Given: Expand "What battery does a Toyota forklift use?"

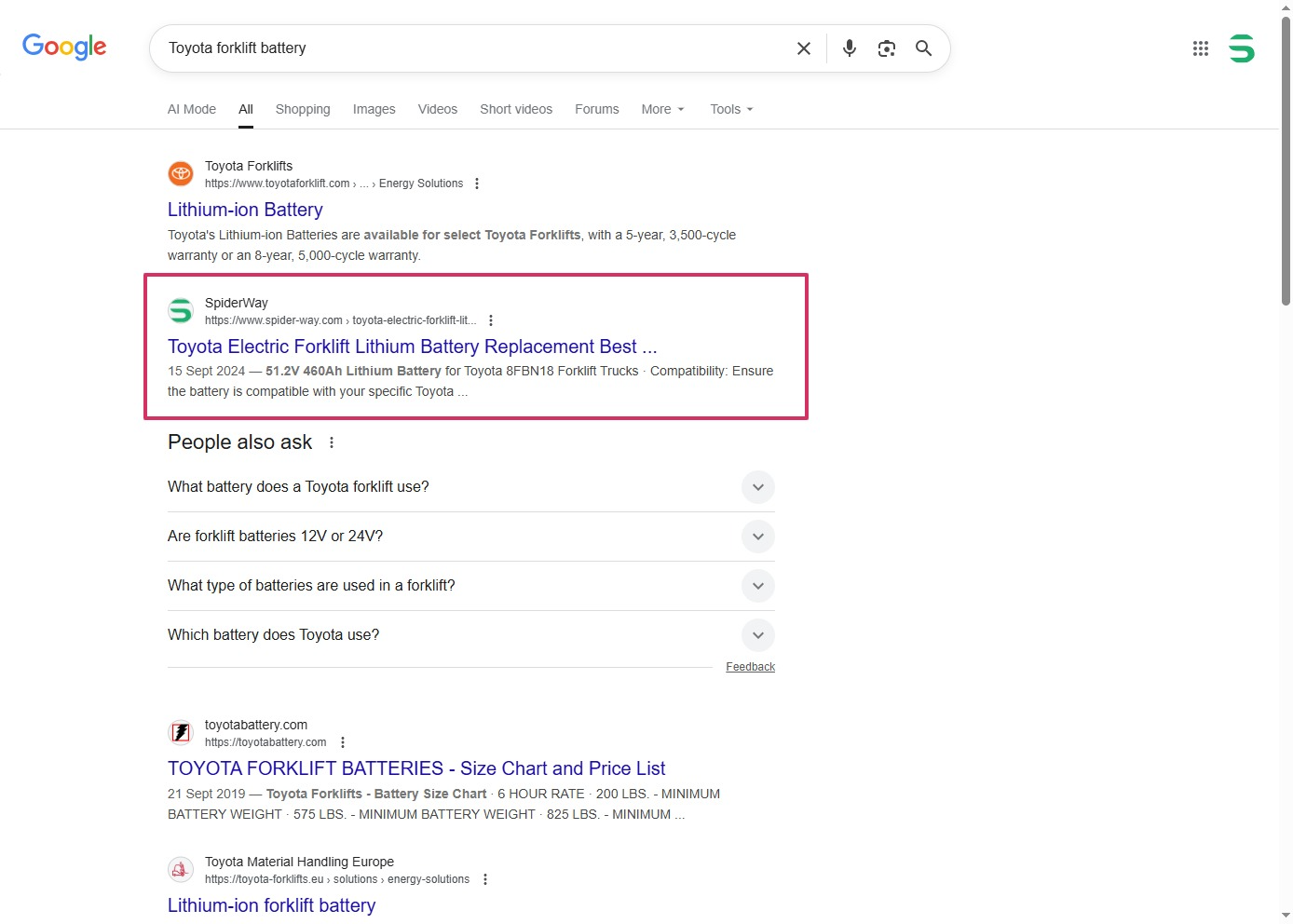Looking at the screenshot, I should 757,487.
